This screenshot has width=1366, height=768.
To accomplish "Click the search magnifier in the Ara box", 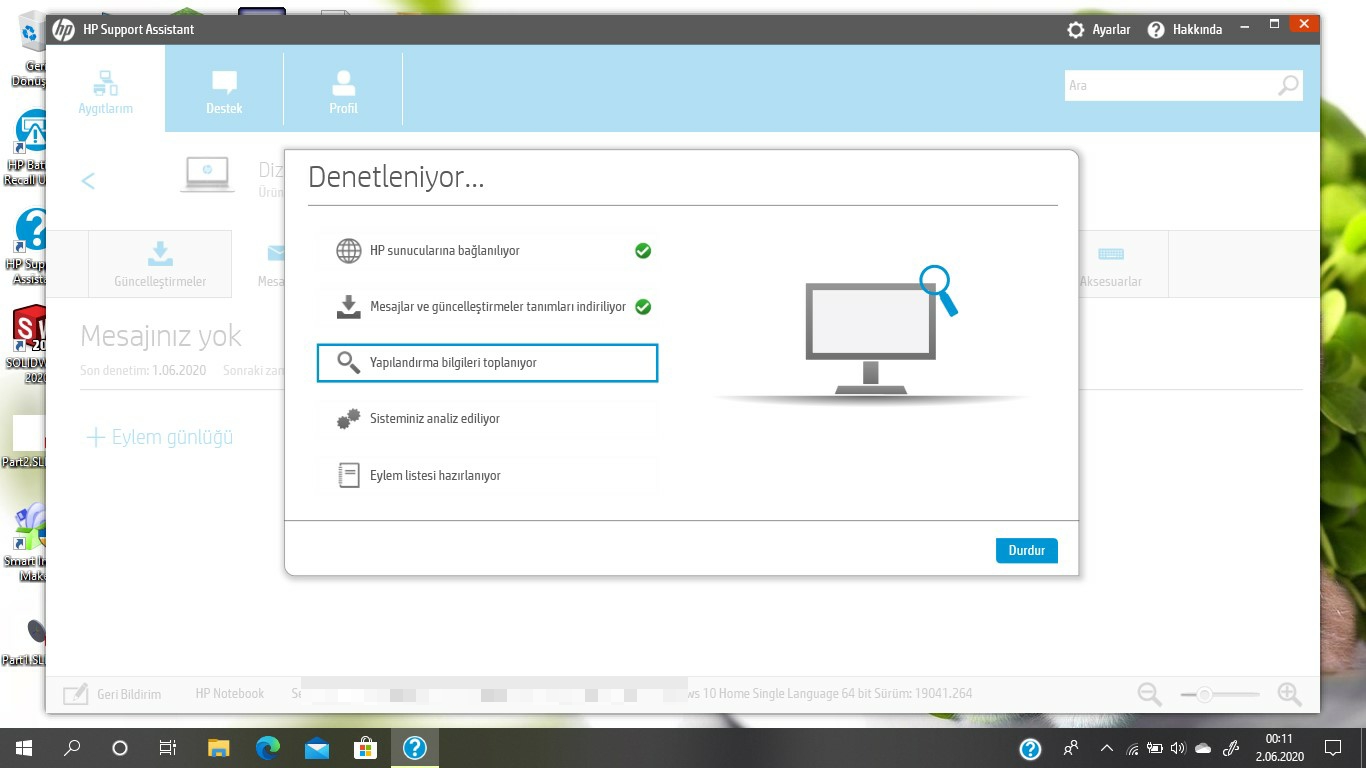I will (x=1288, y=86).
